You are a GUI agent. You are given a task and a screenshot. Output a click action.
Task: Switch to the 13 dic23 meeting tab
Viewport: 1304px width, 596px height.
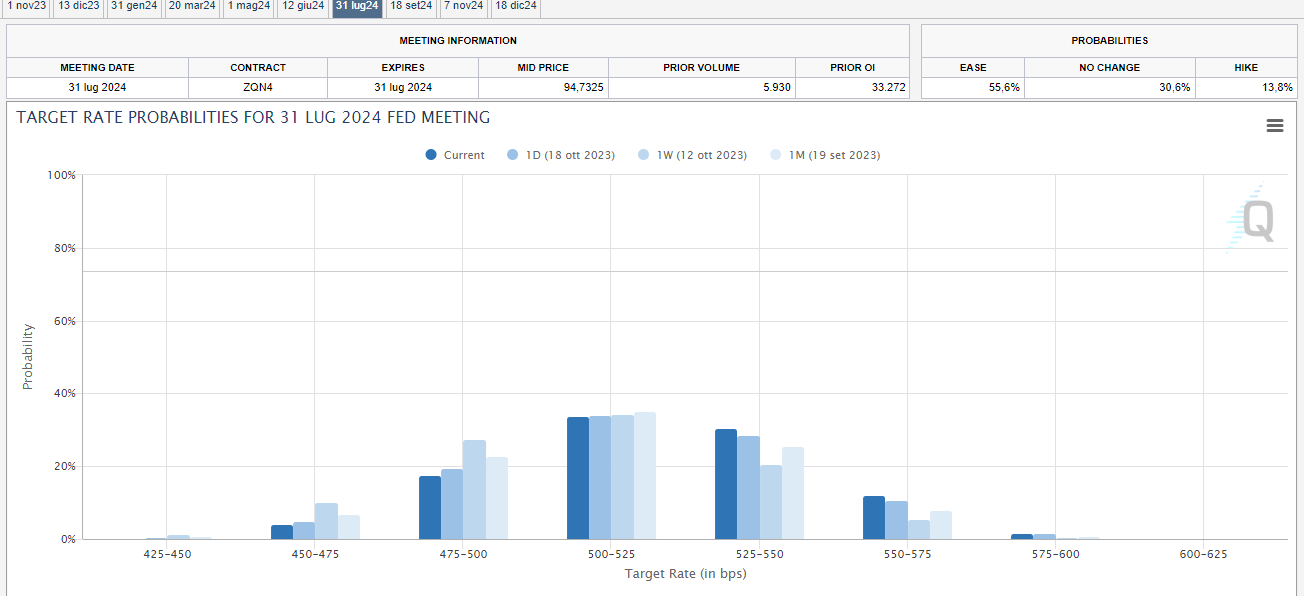[79, 7]
